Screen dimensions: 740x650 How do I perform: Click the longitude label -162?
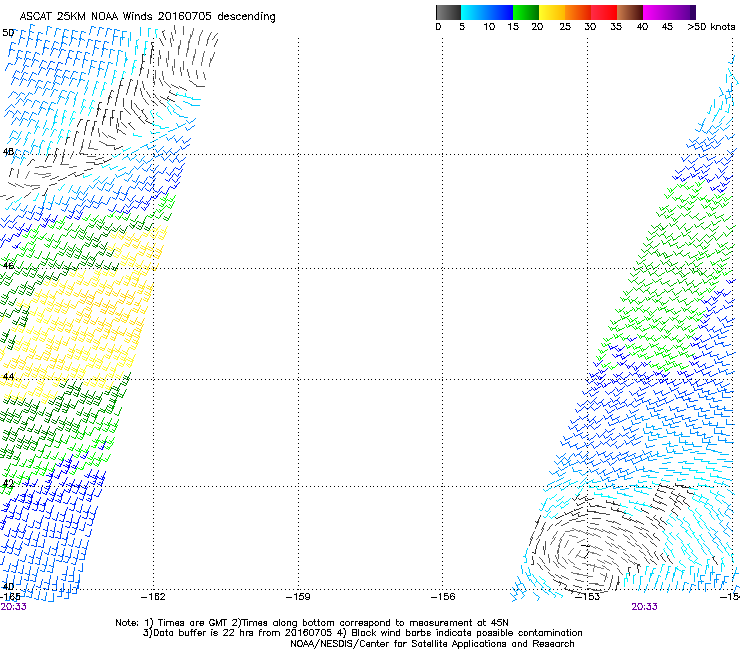[x=153, y=597]
